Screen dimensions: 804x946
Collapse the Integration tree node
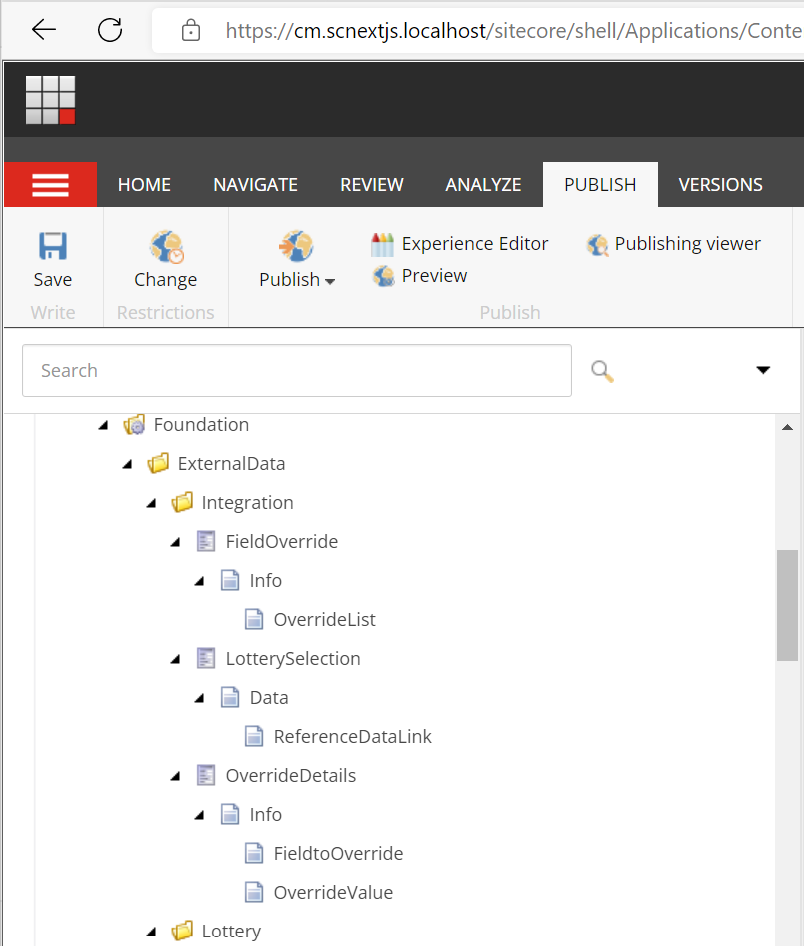point(151,503)
